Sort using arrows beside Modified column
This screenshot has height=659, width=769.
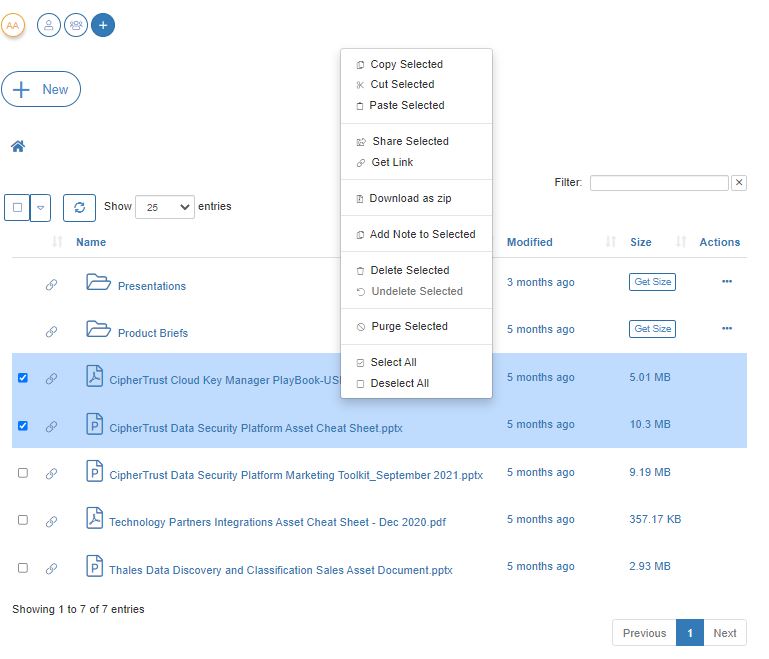click(x=611, y=242)
